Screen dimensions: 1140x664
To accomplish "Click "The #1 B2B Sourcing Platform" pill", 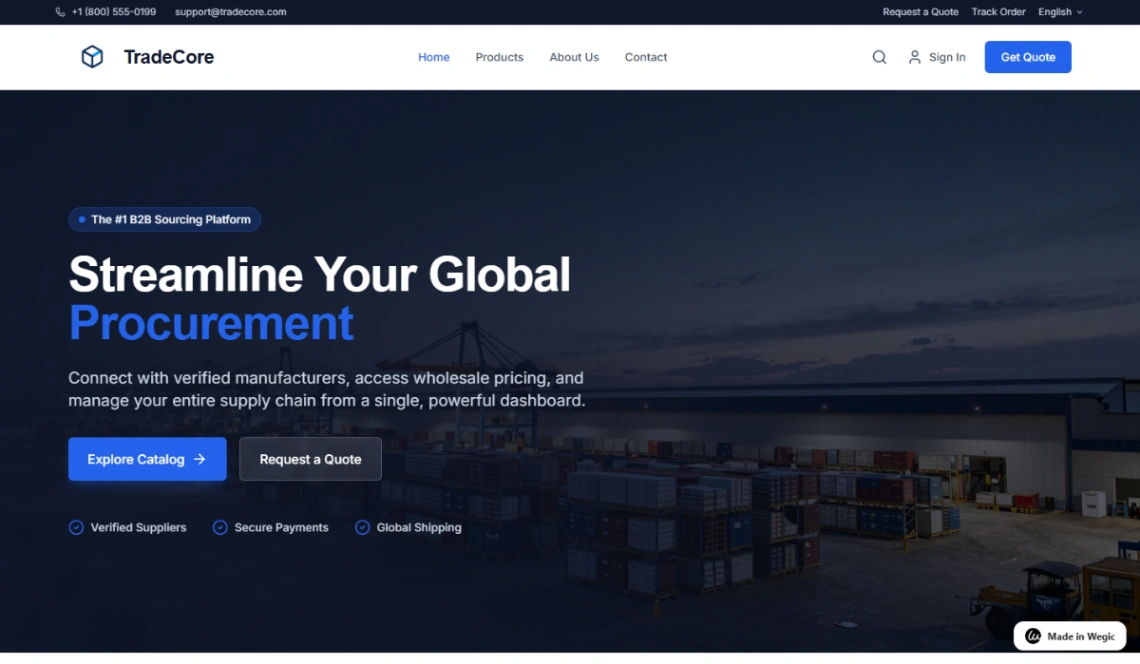I will pyautogui.click(x=164, y=220).
